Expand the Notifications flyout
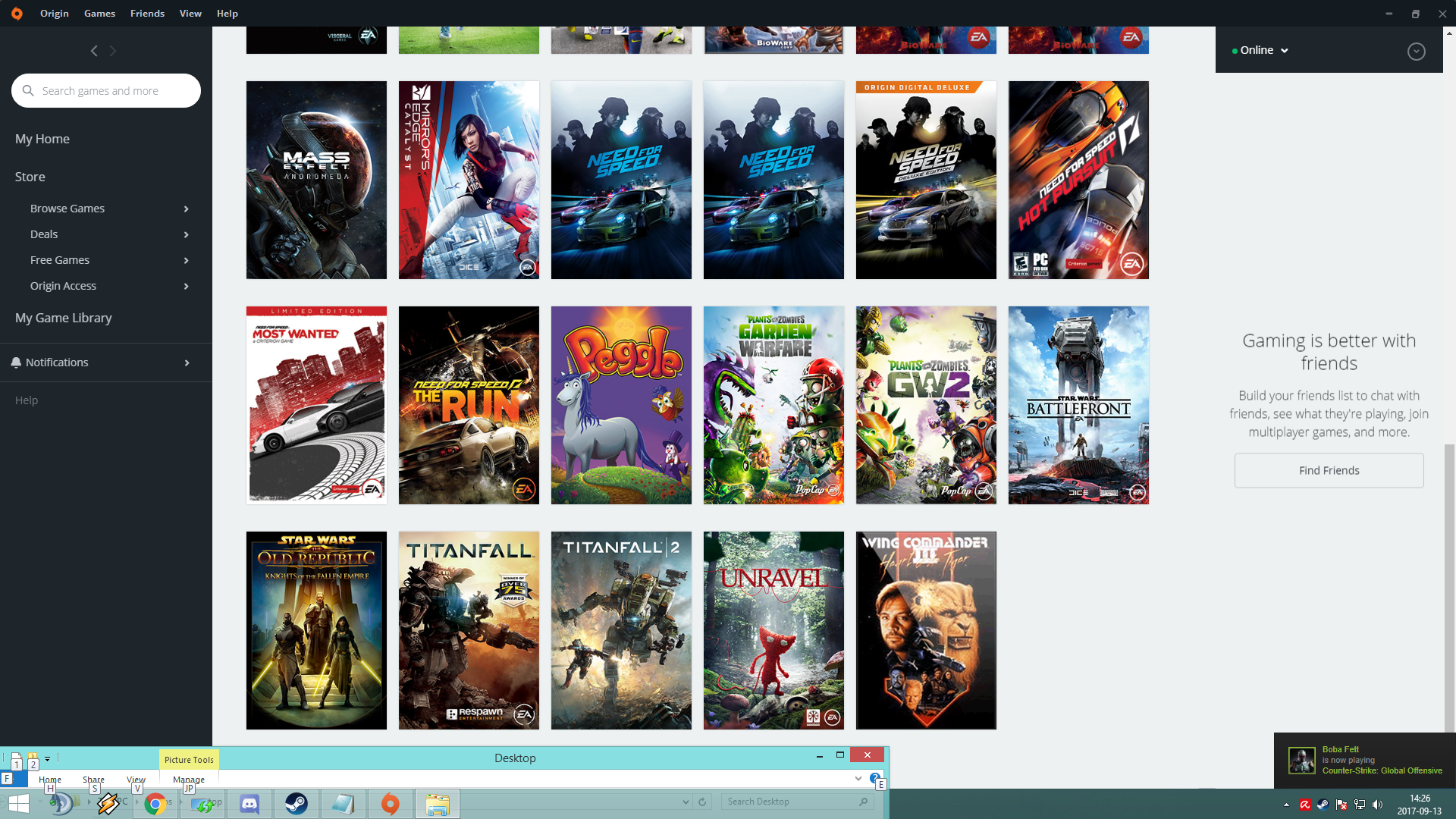The height and width of the screenshot is (819, 1456). pos(187,362)
